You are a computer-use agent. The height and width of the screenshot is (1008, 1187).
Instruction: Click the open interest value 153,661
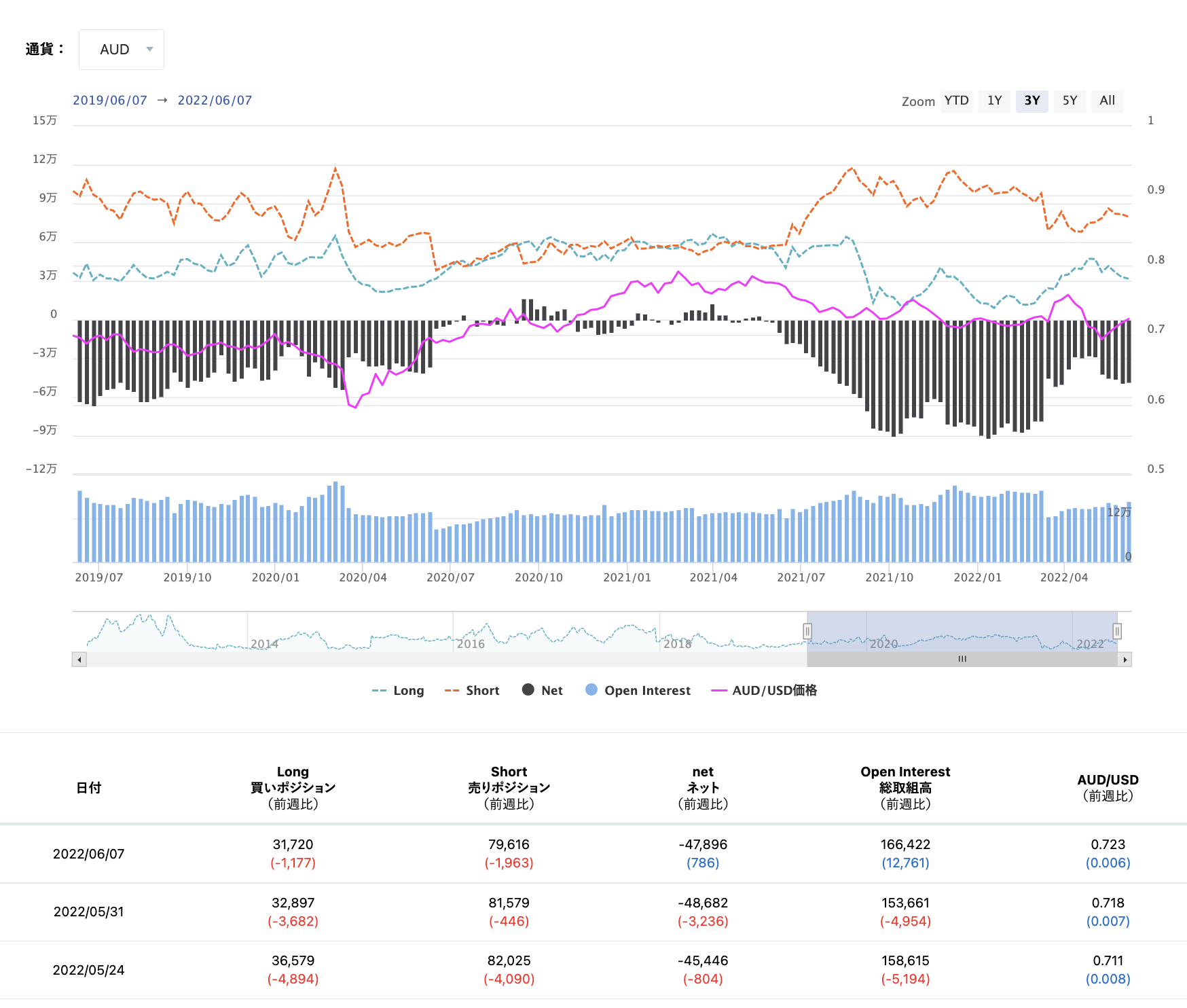click(x=905, y=903)
